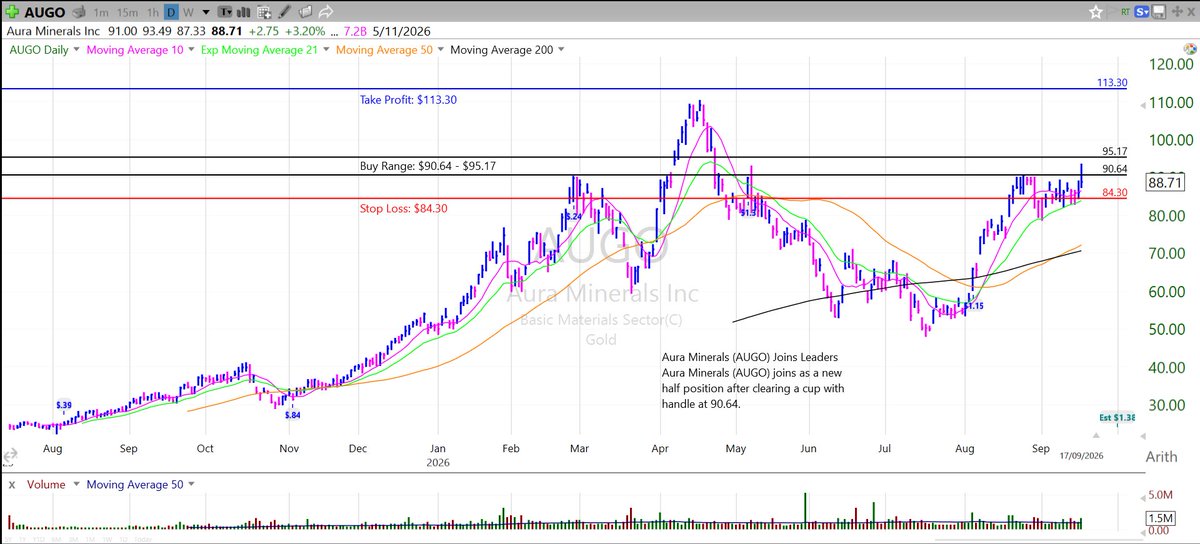The width and height of the screenshot is (1200, 544).
Task: Switch chart to 1h timeframe
Action: click(153, 13)
